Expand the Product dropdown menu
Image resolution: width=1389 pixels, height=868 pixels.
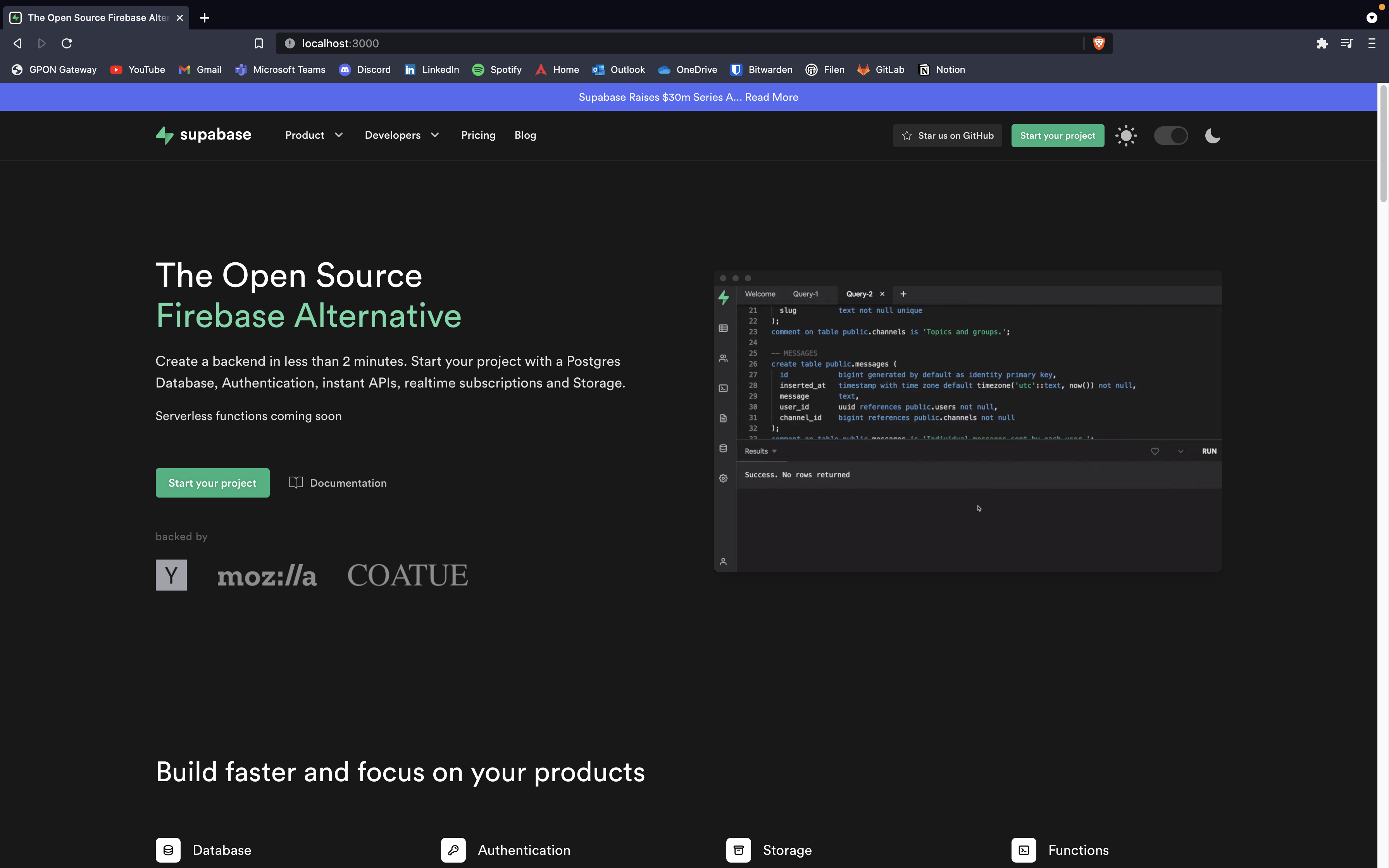point(314,135)
